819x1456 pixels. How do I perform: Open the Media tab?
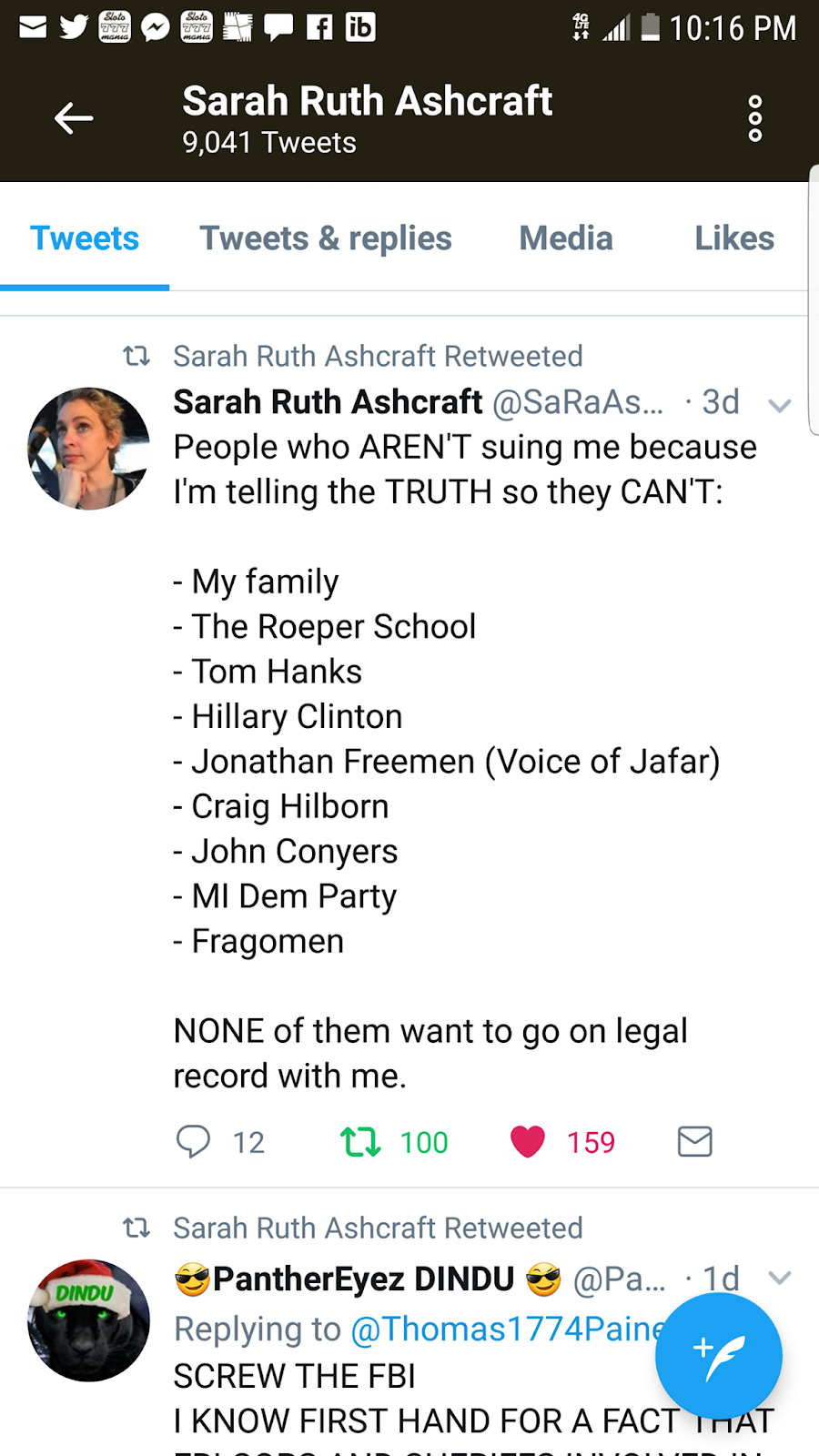click(x=566, y=238)
